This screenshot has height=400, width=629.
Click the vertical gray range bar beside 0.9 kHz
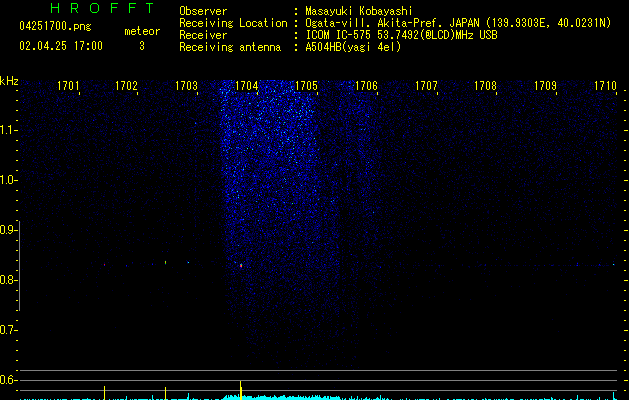coord(19,266)
